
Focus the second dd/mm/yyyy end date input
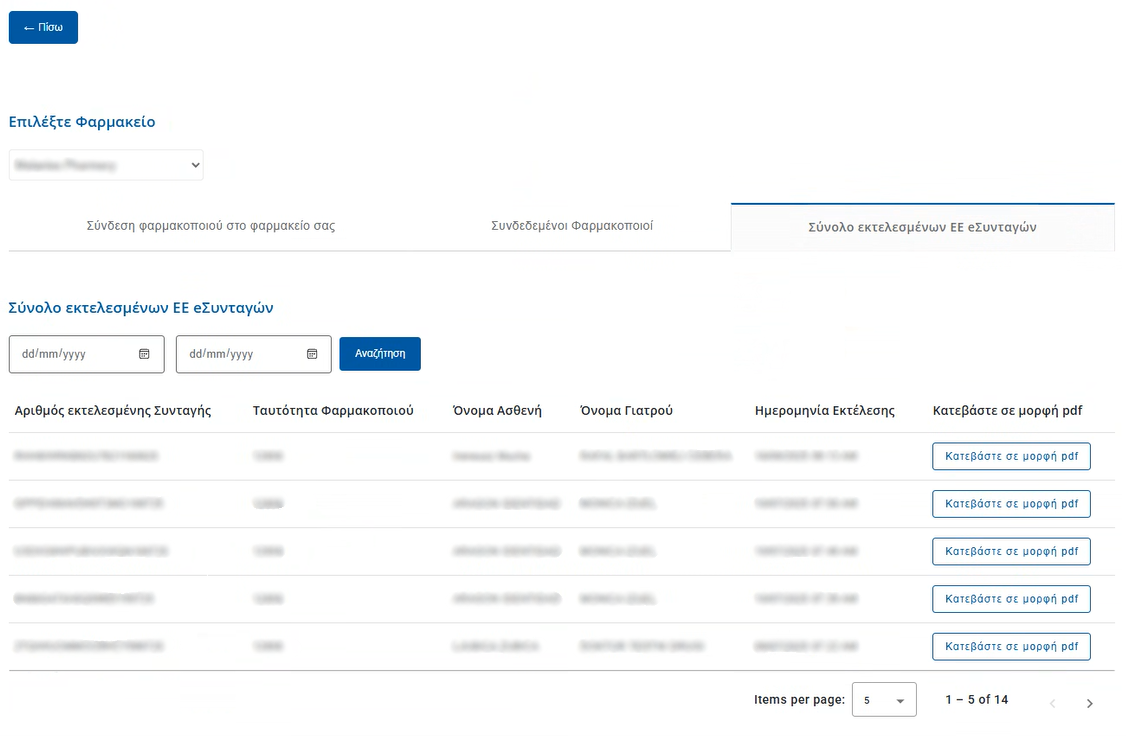coord(238,354)
